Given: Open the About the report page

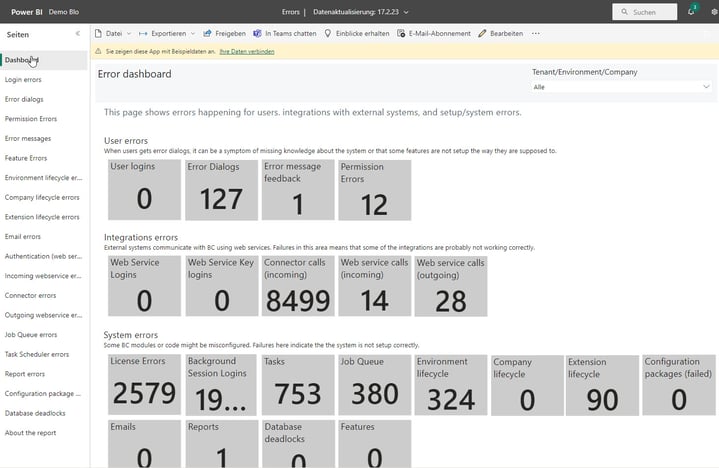Looking at the screenshot, I should click(x=30, y=433).
